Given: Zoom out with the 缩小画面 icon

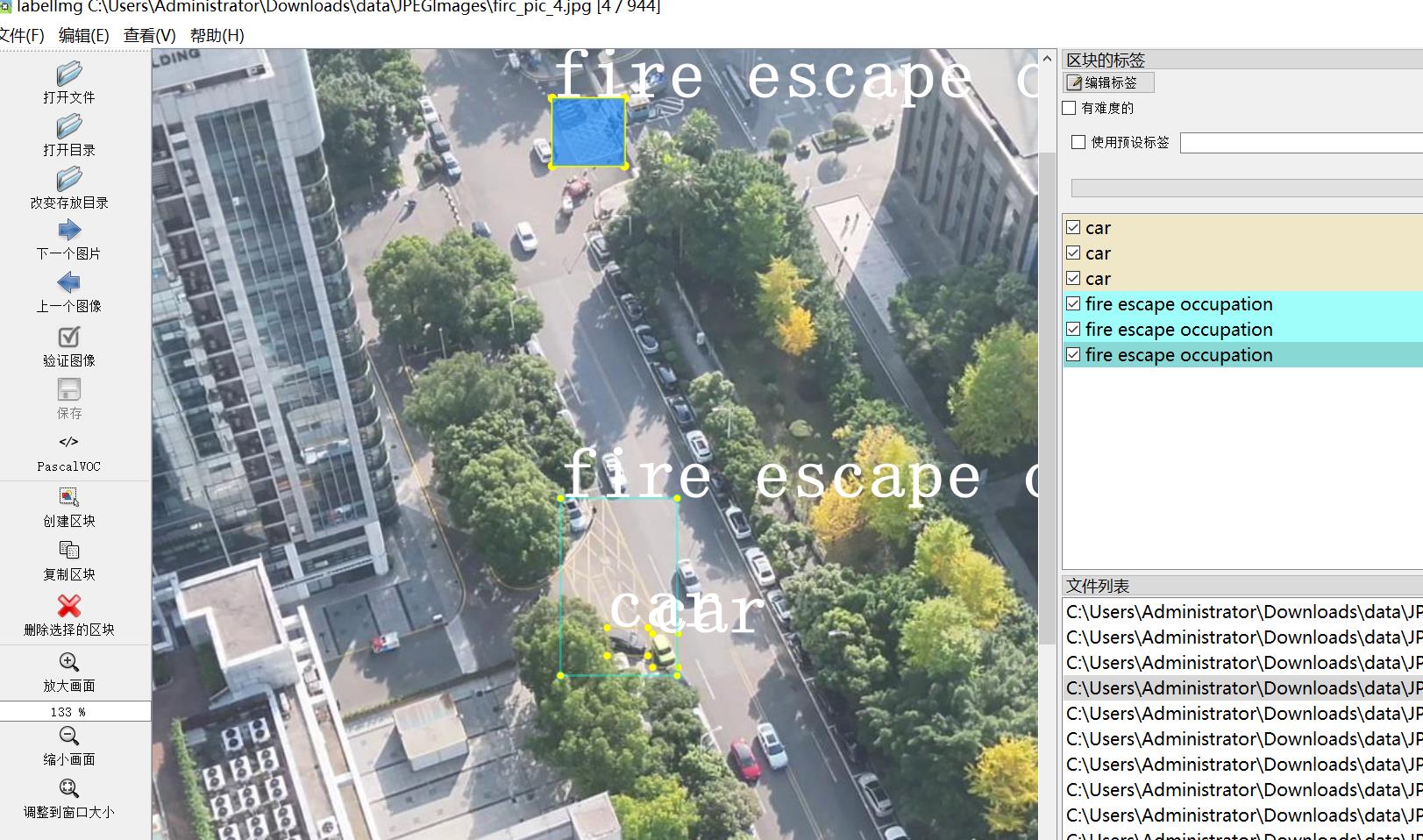Looking at the screenshot, I should pyautogui.click(x=68, y=736).
